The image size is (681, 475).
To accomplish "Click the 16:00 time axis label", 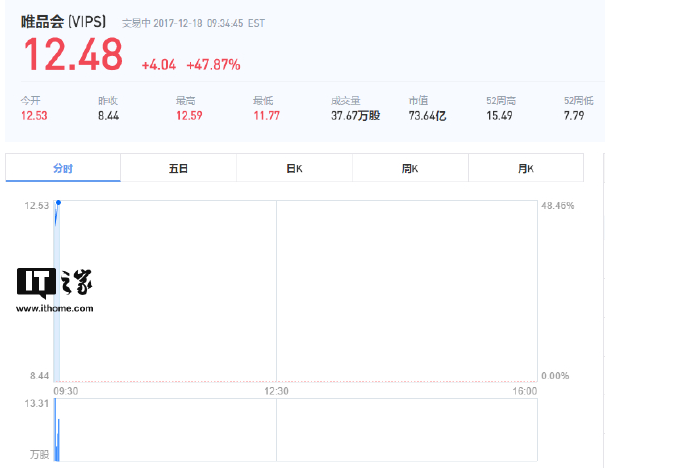I will [525, 391].
